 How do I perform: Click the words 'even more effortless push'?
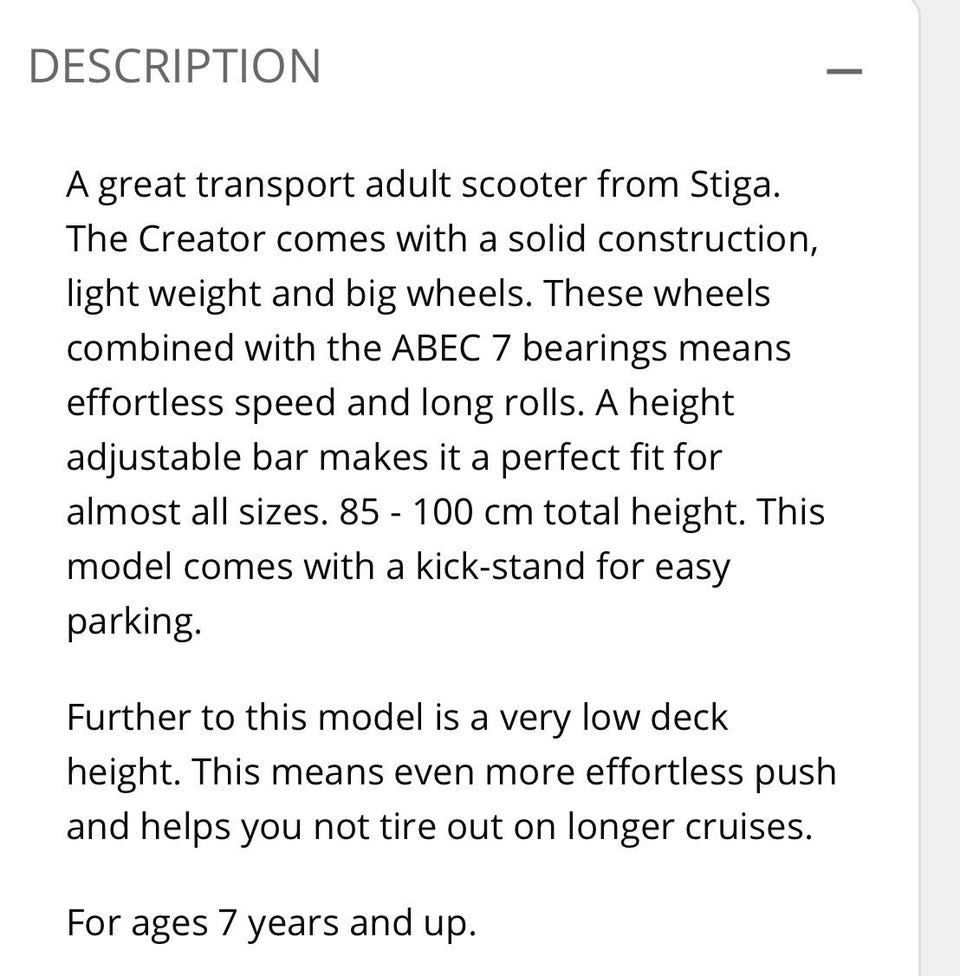click(x=615, y=772)
